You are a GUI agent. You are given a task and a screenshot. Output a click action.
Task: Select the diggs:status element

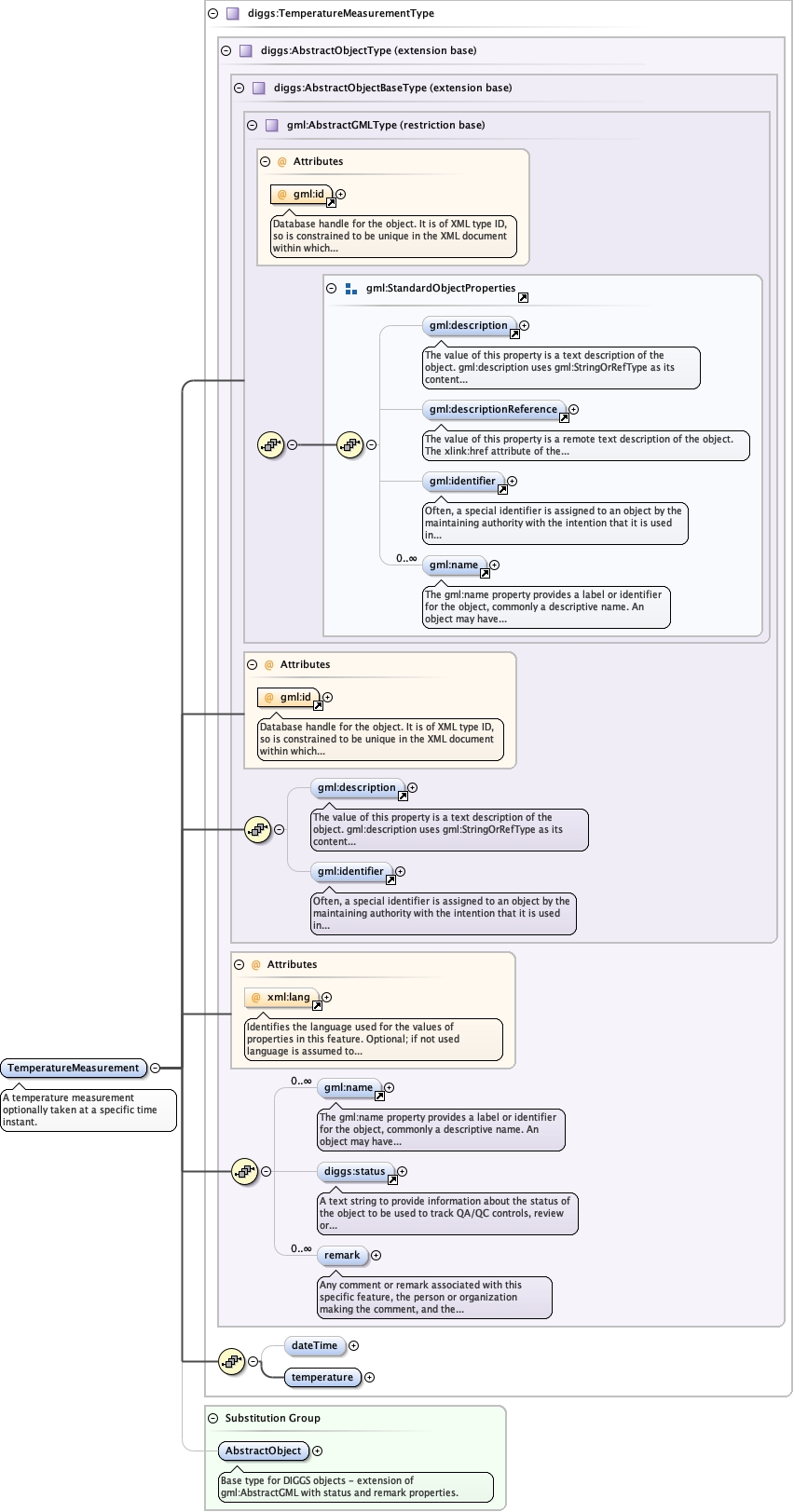pos(354,1171)
